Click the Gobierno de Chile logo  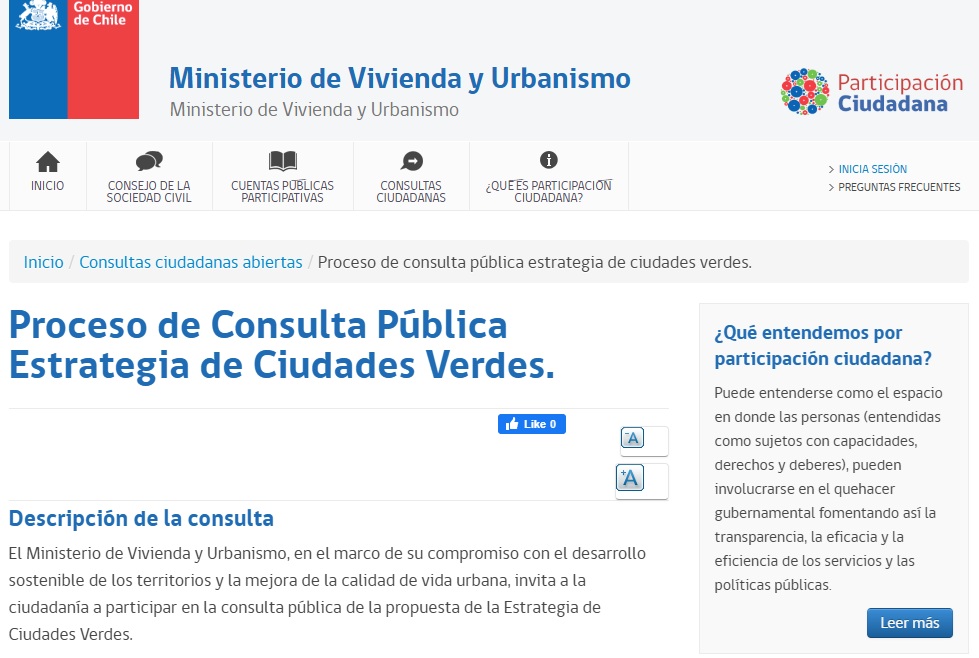(74, 58)
